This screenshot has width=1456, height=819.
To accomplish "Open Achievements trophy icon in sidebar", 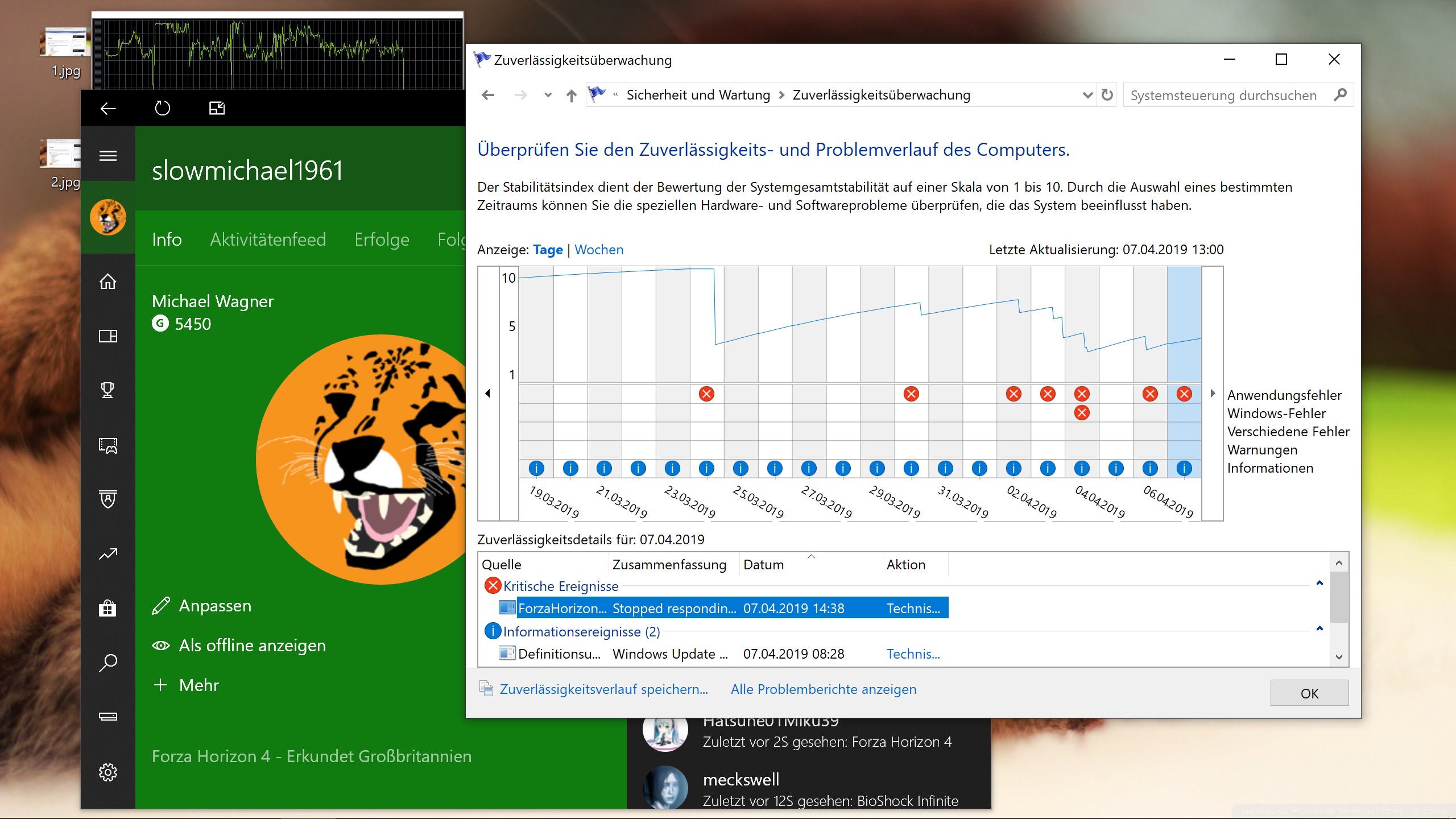I will [x=108, y=390].
